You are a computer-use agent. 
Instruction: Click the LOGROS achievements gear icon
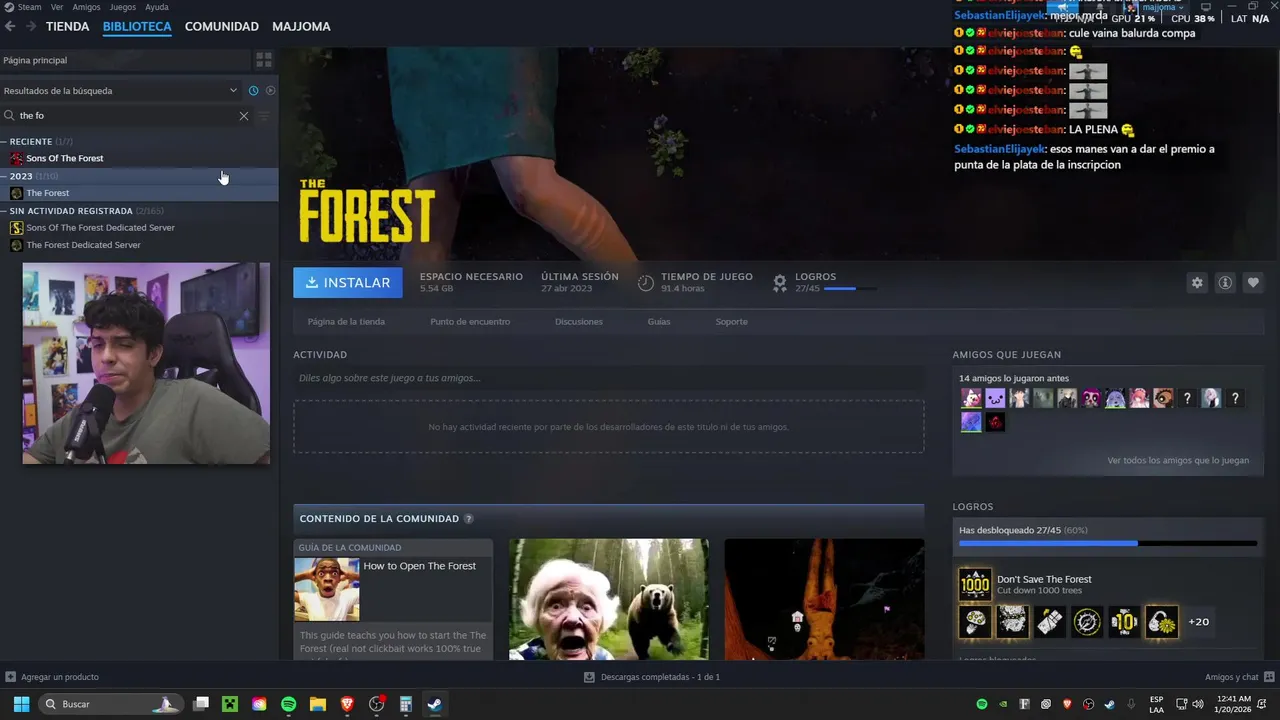click(x=780, y=283)
